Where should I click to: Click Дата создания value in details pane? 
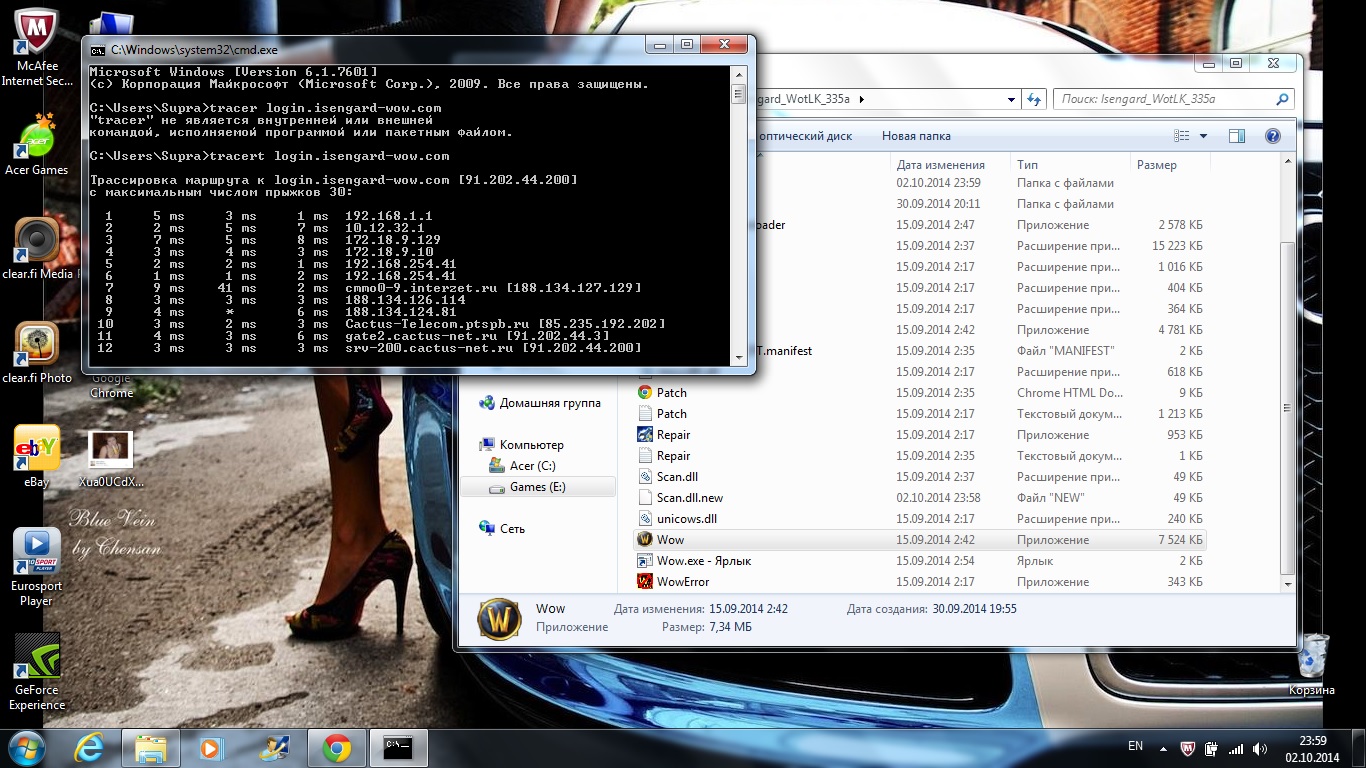click(974, 609)
